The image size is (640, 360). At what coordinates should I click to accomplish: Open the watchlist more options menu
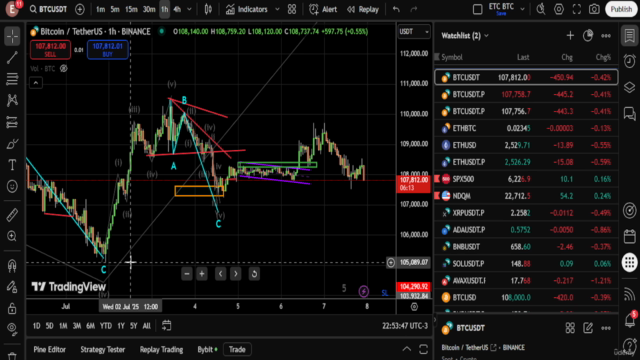click(x=606, y=36)
